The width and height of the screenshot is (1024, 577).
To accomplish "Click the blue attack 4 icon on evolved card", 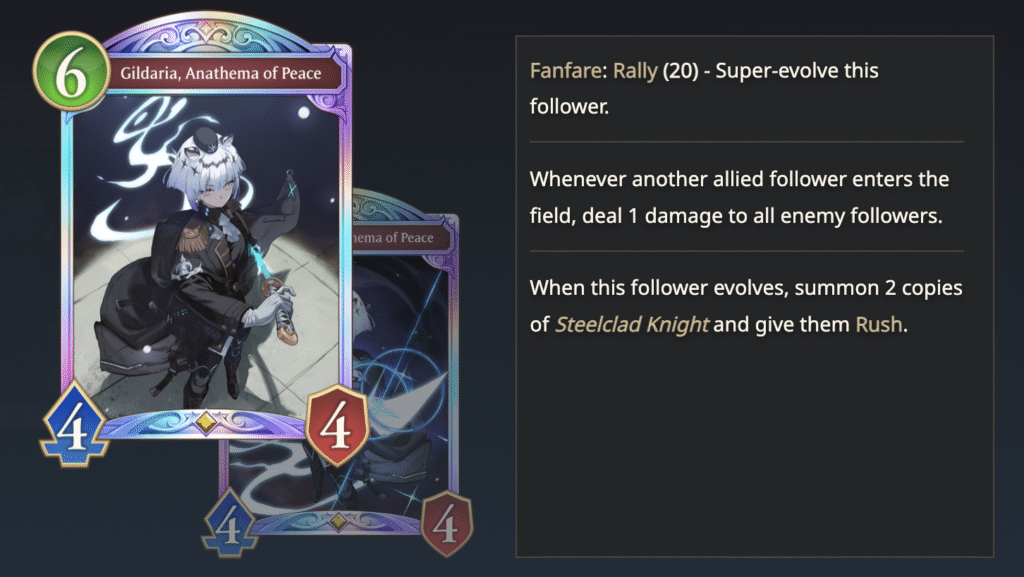I will pos(229,523).
